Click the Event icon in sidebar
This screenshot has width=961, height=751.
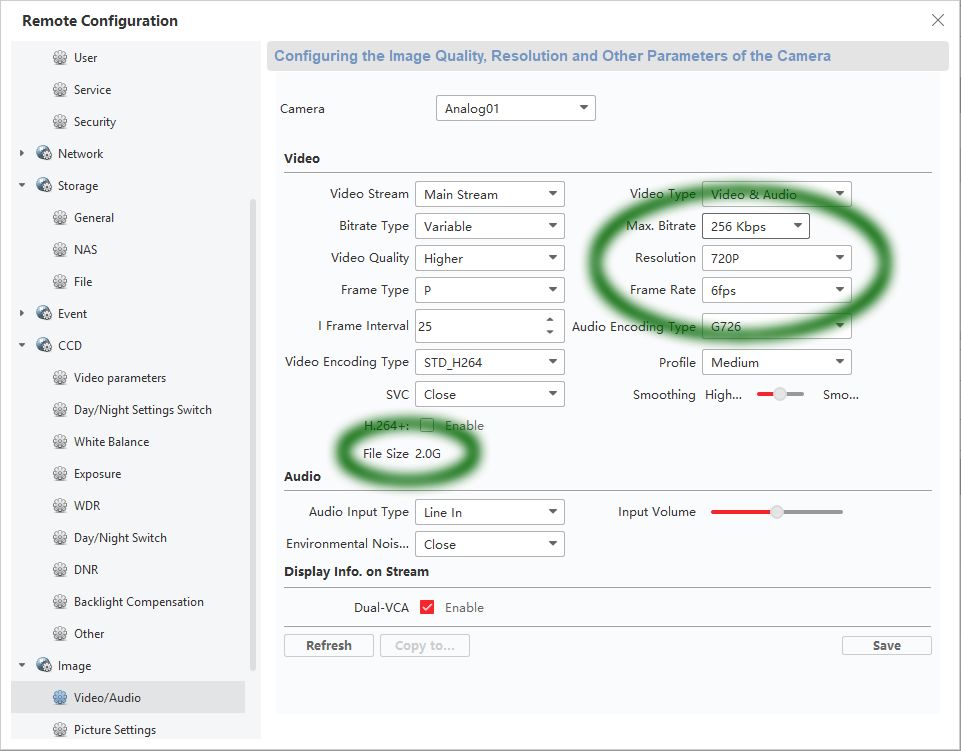pos(43,314)
